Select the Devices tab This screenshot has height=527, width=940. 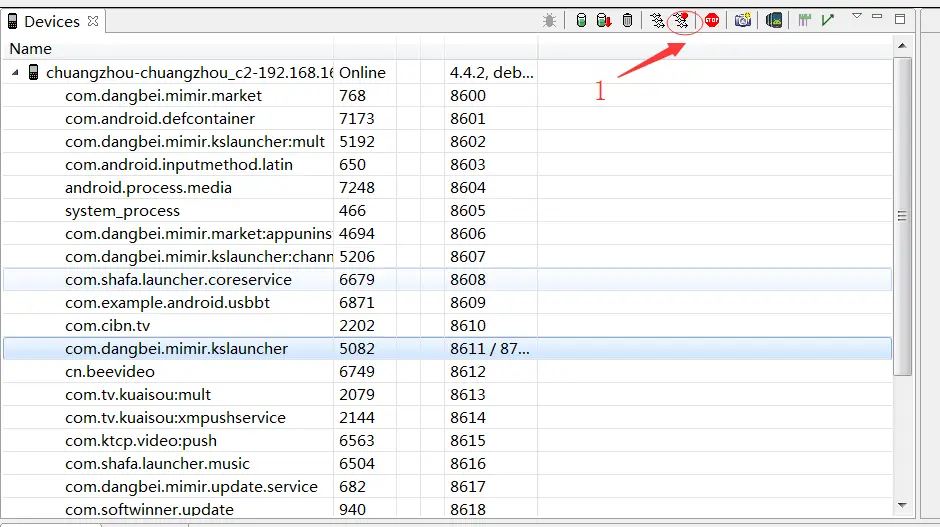[52, 22]
